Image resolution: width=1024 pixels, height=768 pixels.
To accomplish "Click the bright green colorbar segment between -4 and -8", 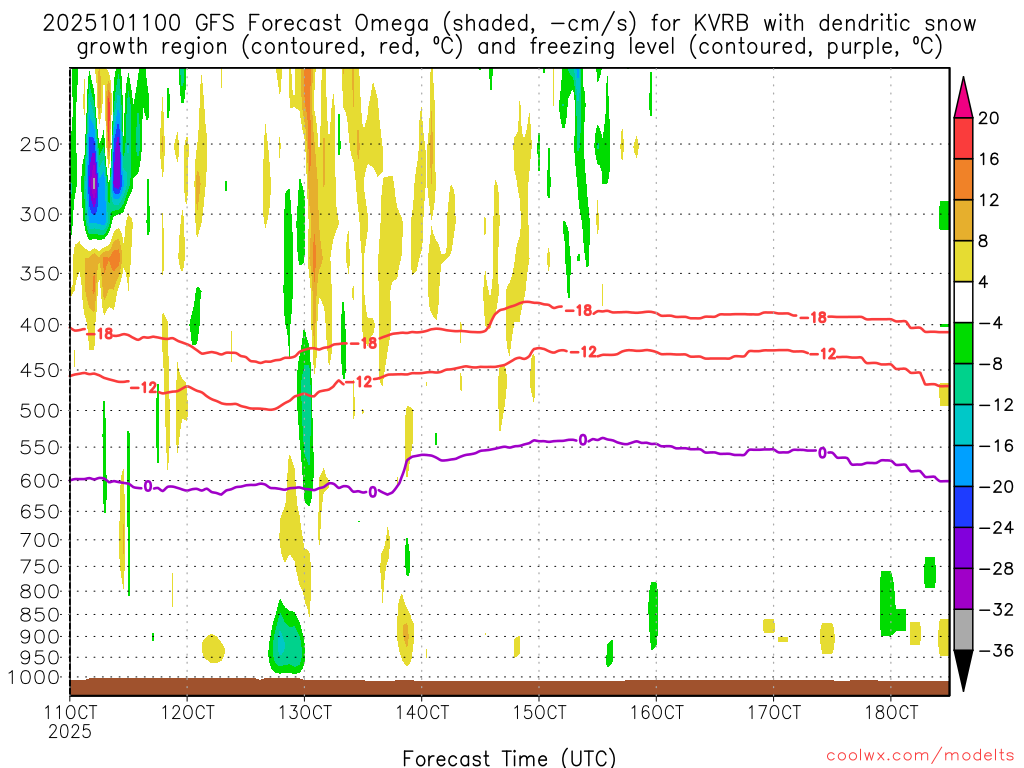I will pyautogui.click(x=963, y=343).
